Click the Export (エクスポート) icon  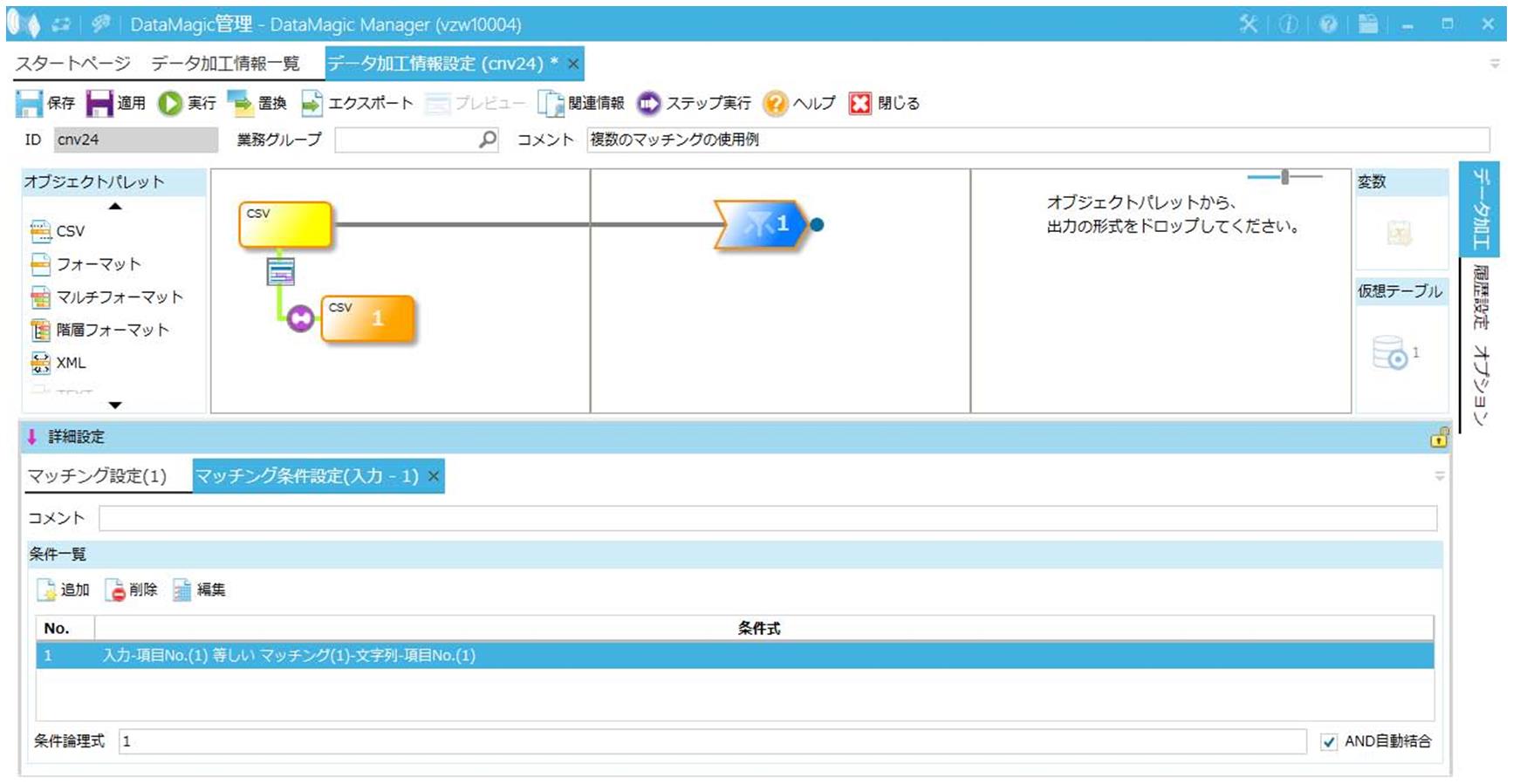tap(311, 104)
